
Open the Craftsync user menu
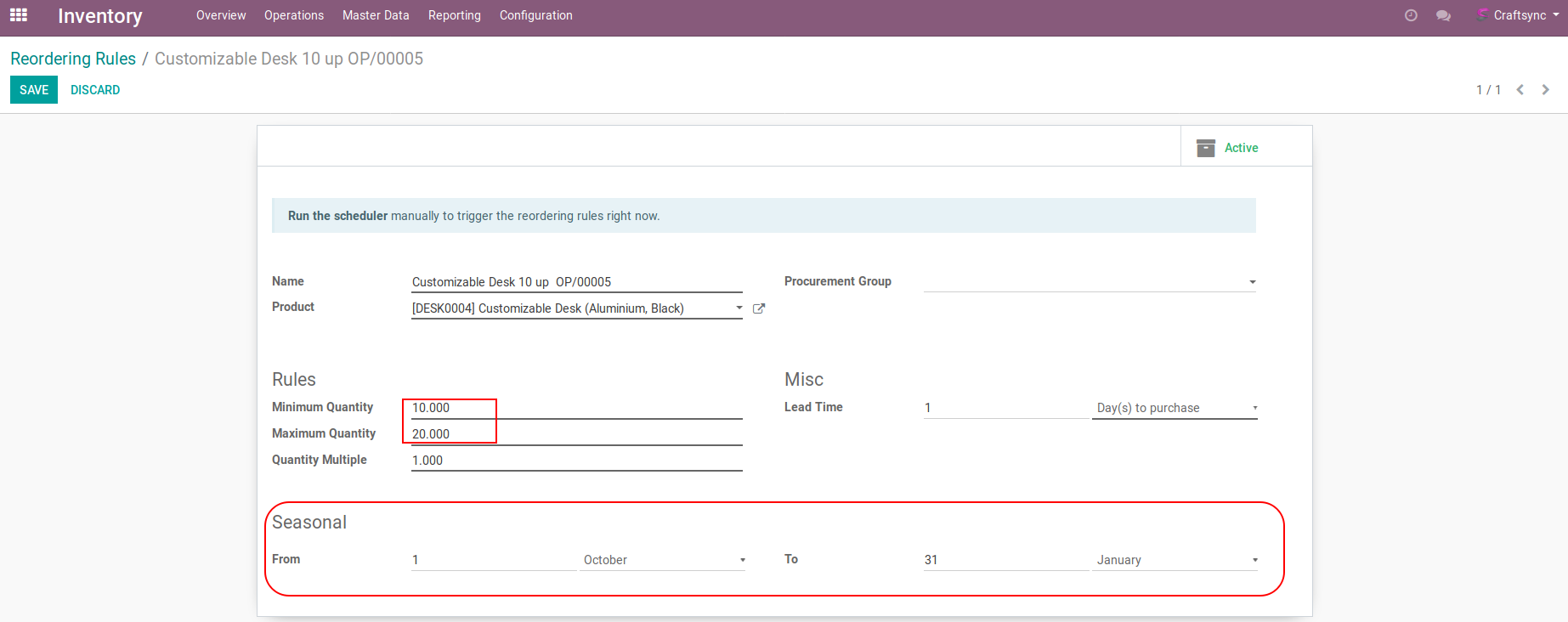tap(1520, 15)
